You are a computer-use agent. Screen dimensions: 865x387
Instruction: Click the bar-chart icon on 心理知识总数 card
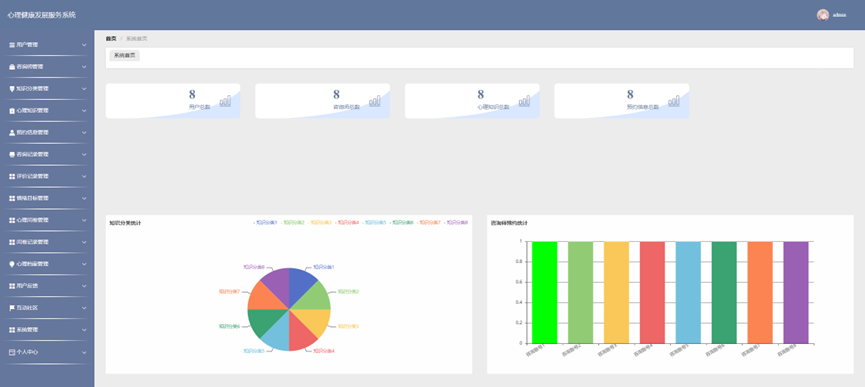pos(525,101)
